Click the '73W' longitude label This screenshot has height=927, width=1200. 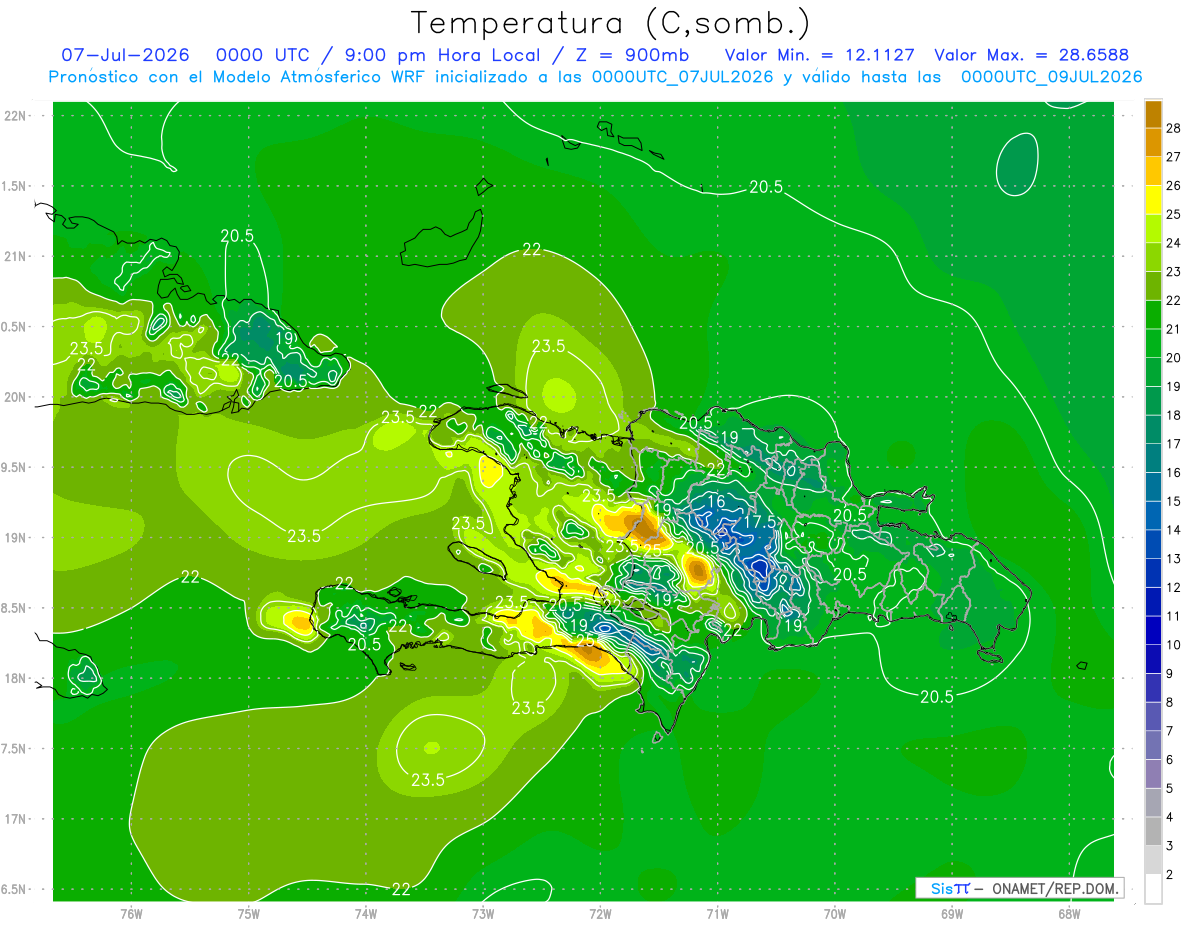[483, 914]
